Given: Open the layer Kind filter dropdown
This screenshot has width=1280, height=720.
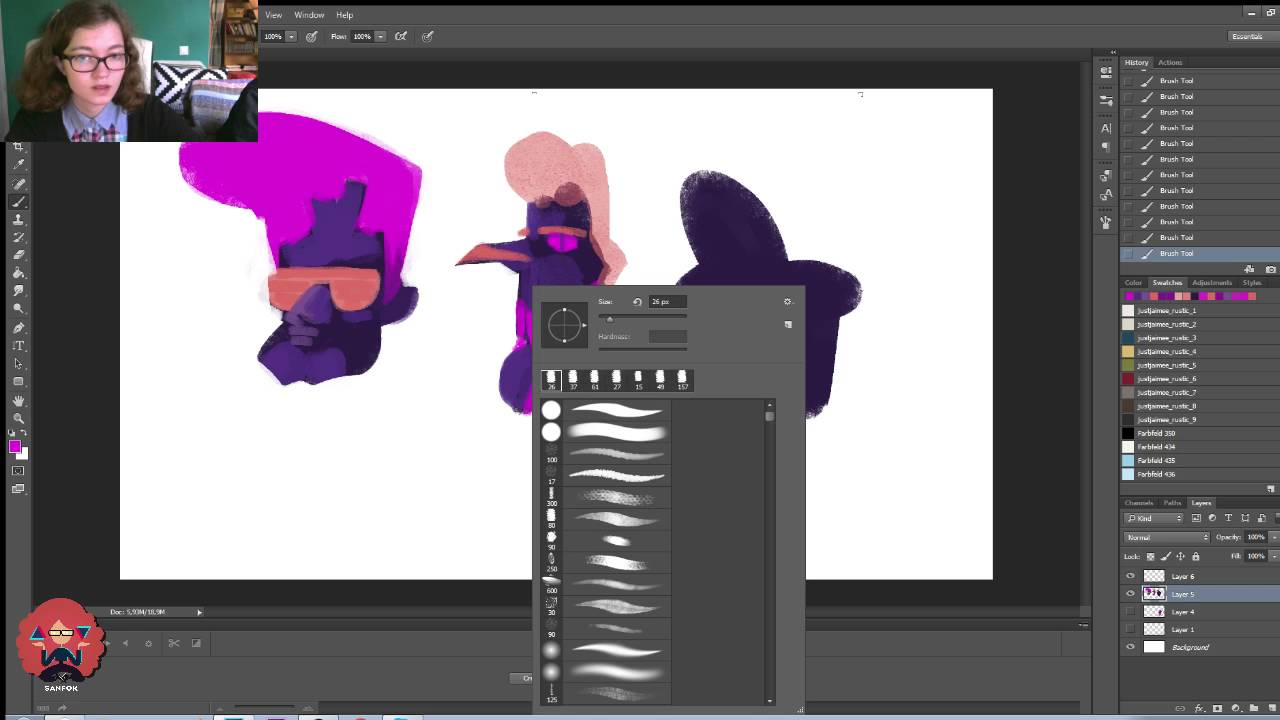Looking at the screenshot, I should pyautogui.click(x=1154, y=518).
